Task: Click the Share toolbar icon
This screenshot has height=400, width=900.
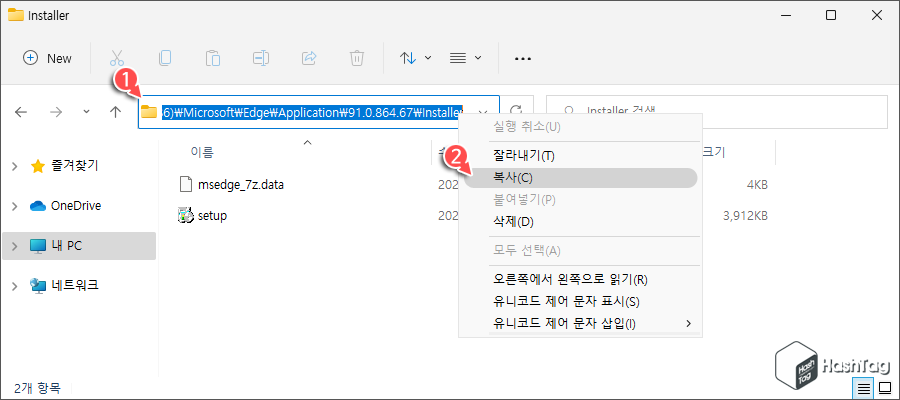Action: click(309, 58)
